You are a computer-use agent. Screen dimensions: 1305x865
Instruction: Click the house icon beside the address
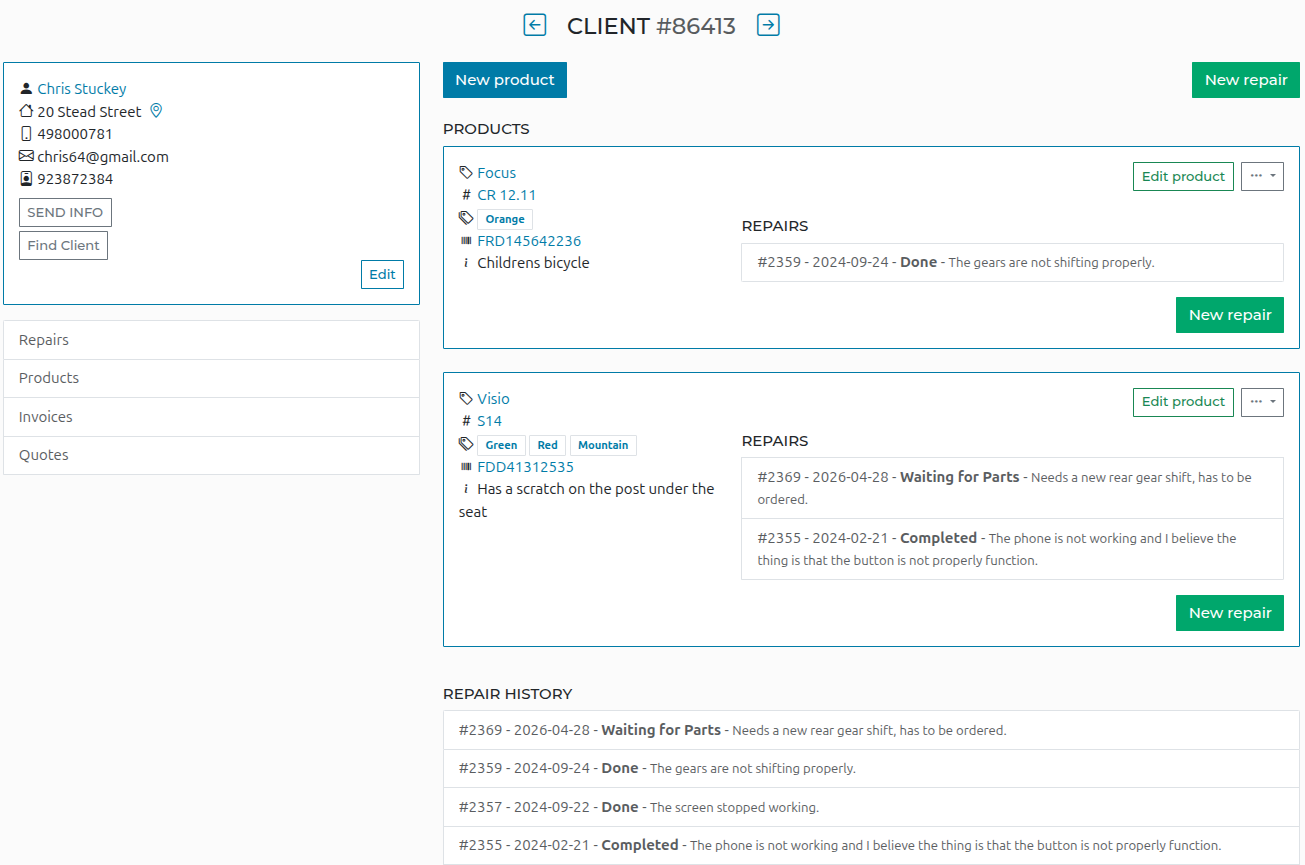26,111
